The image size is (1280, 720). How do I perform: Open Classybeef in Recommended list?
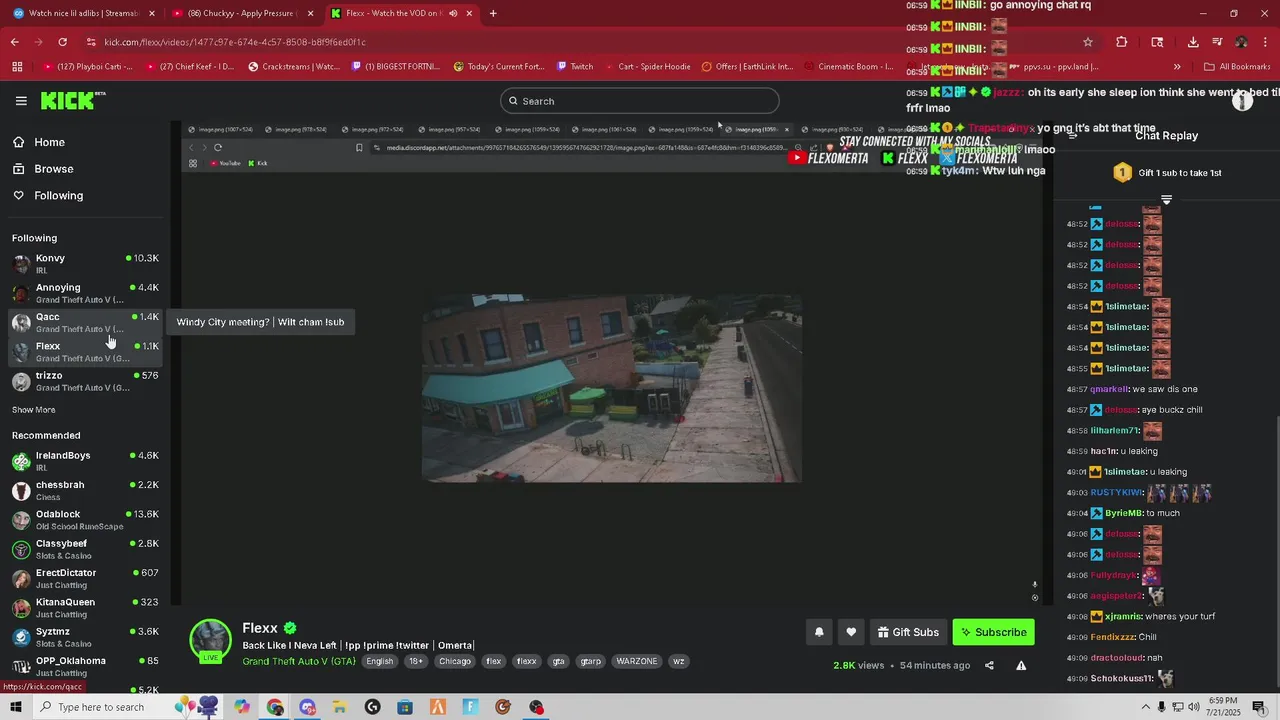85,549
